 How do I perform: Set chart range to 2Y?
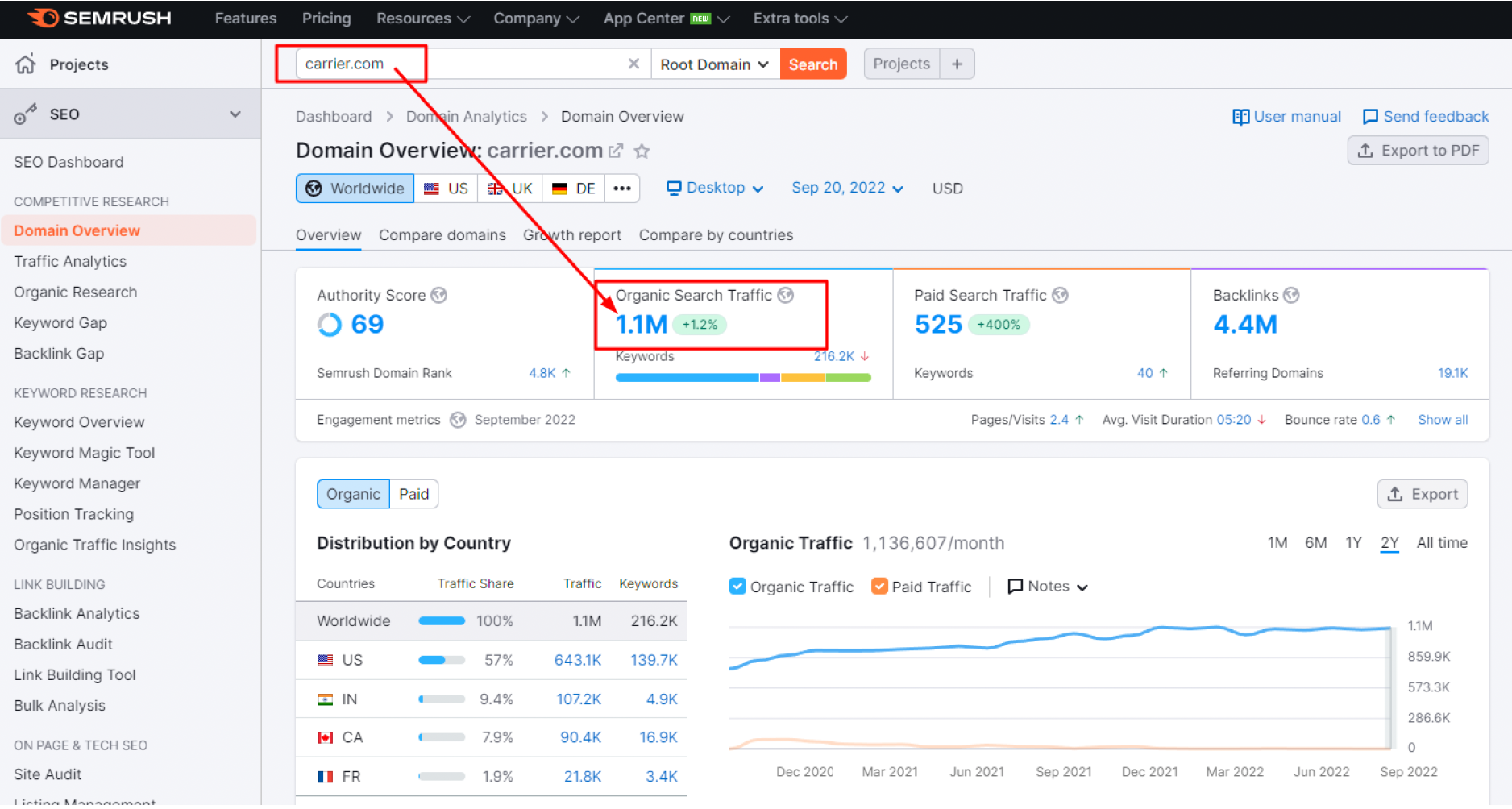point(1389,543)
